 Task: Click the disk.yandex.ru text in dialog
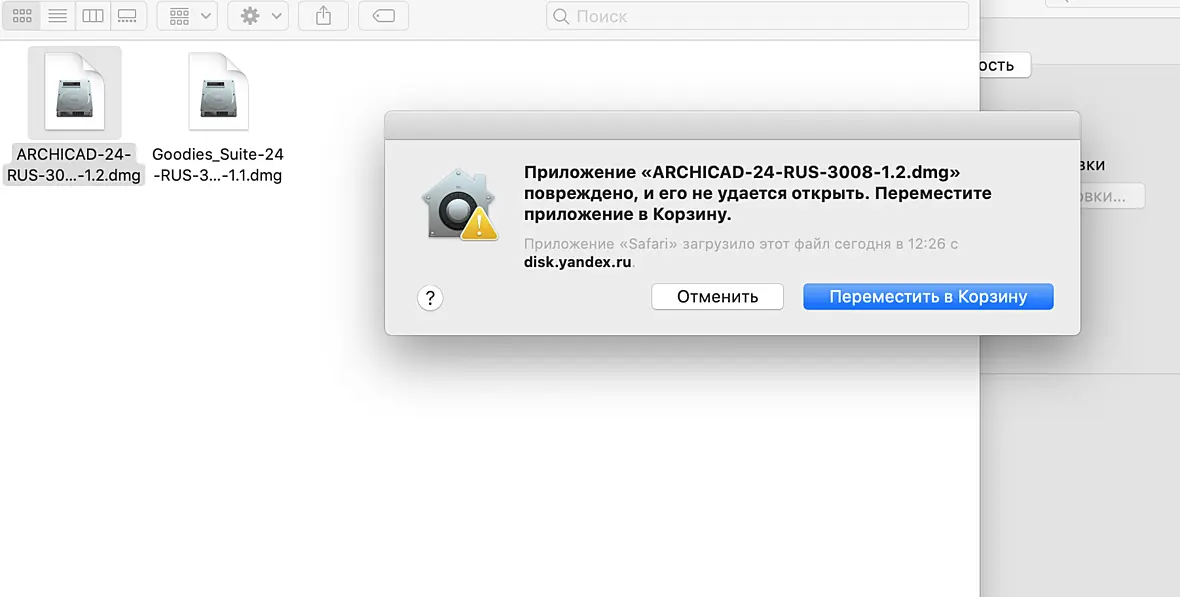[x=578, y=263]
